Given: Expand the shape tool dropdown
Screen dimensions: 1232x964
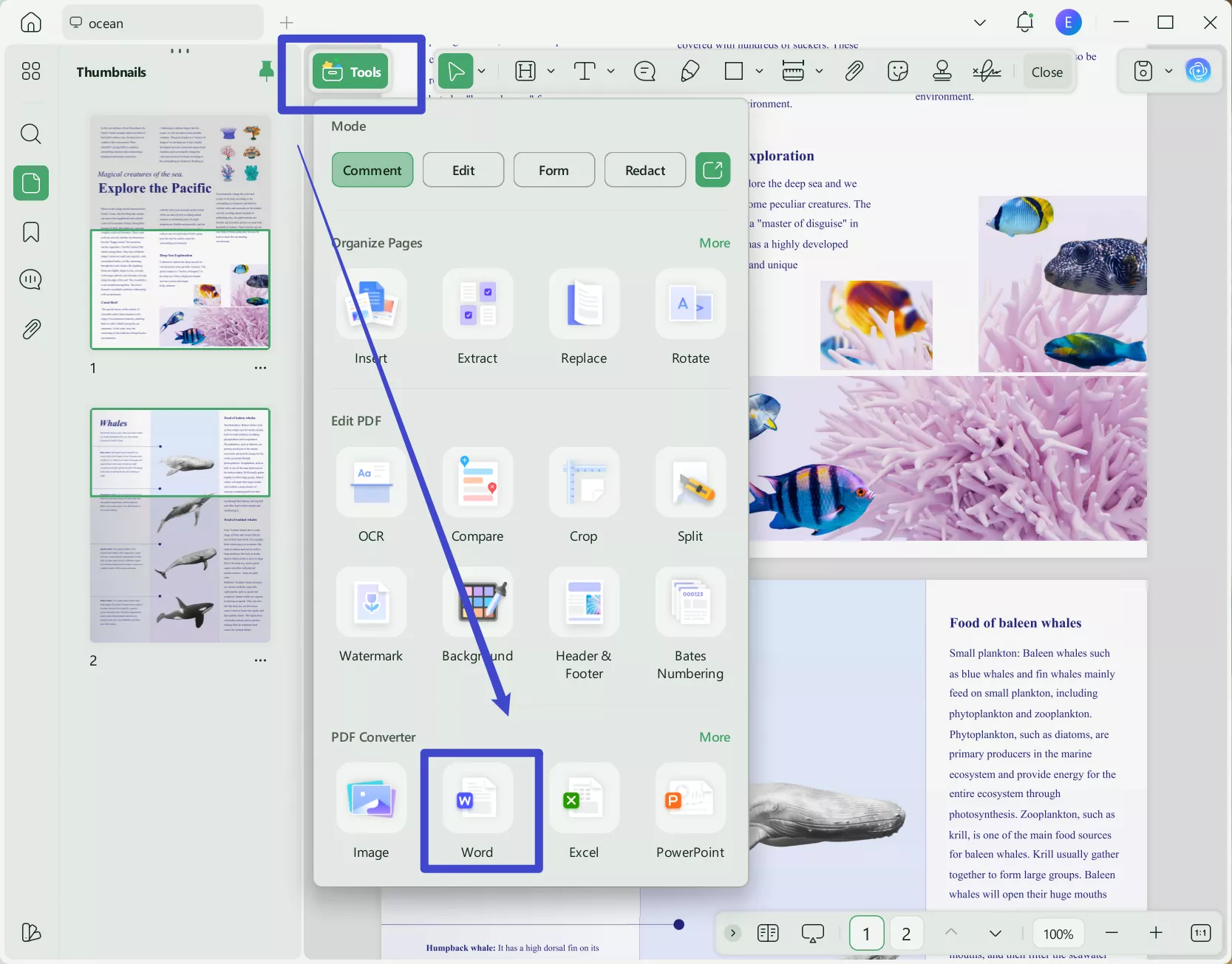Looking at the screenshot, I should [760, 71].
